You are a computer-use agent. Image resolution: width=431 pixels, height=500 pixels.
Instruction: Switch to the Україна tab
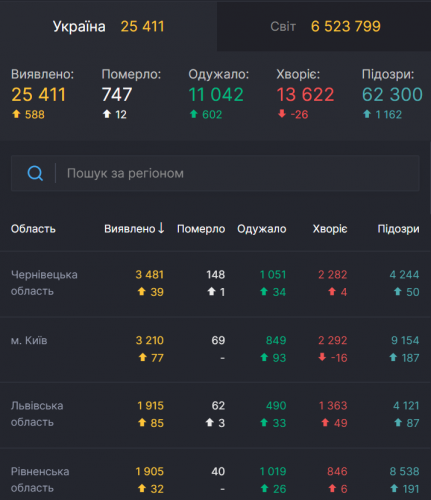click(x=109, y=26)
